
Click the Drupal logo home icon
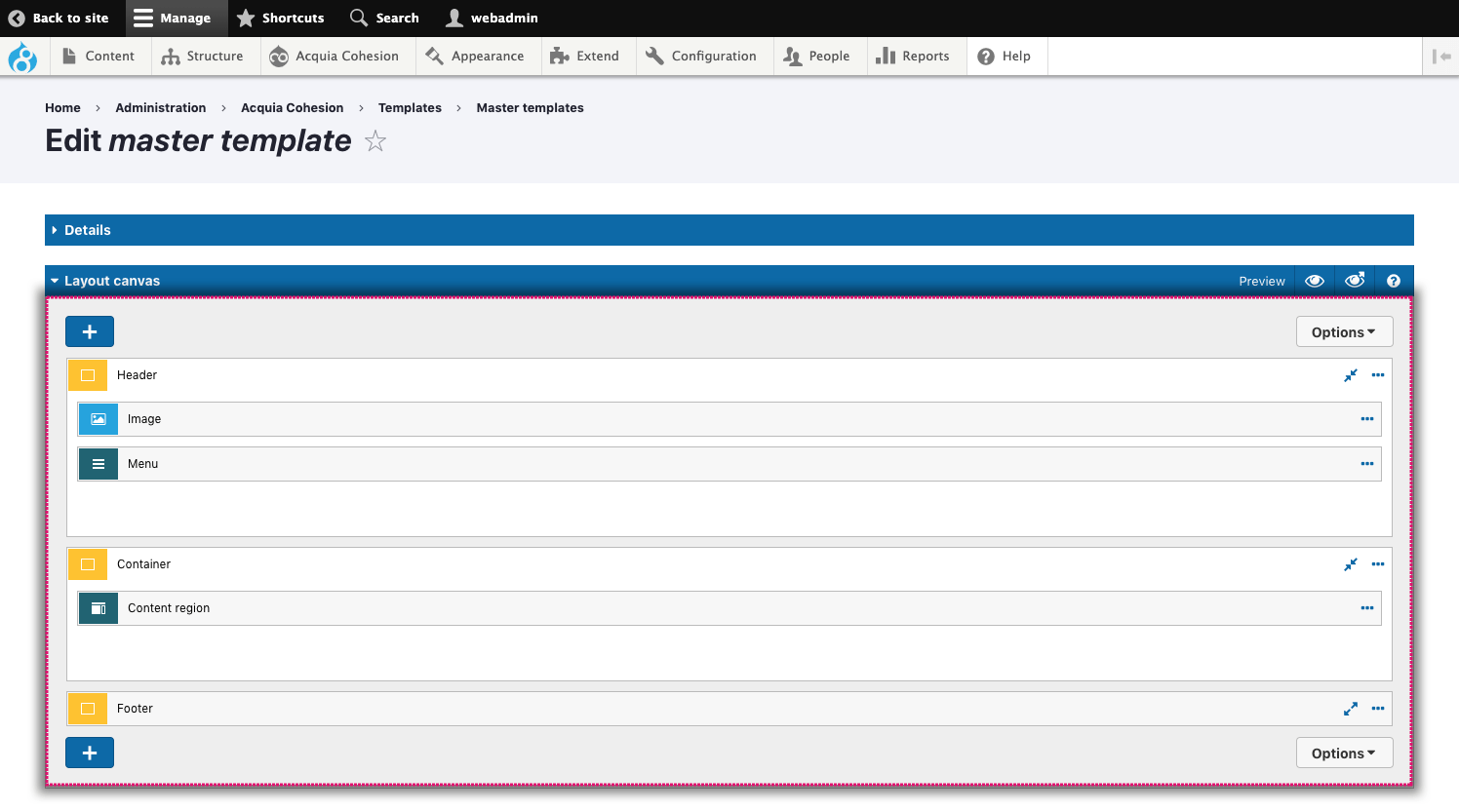22,58
